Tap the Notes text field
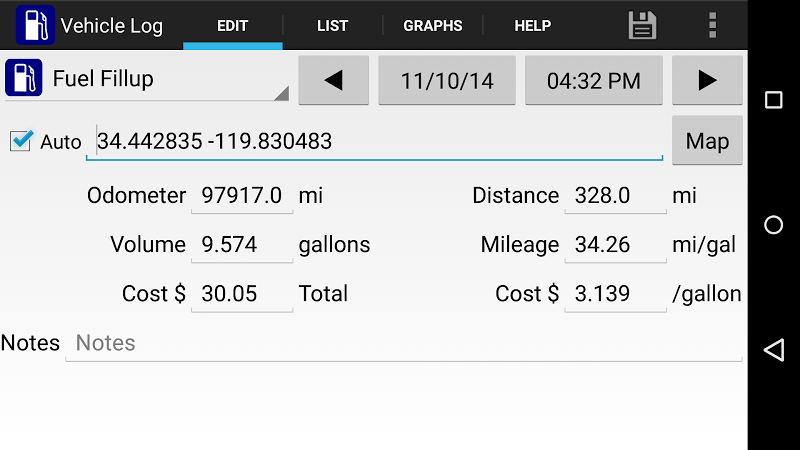 tap(403, 343)
